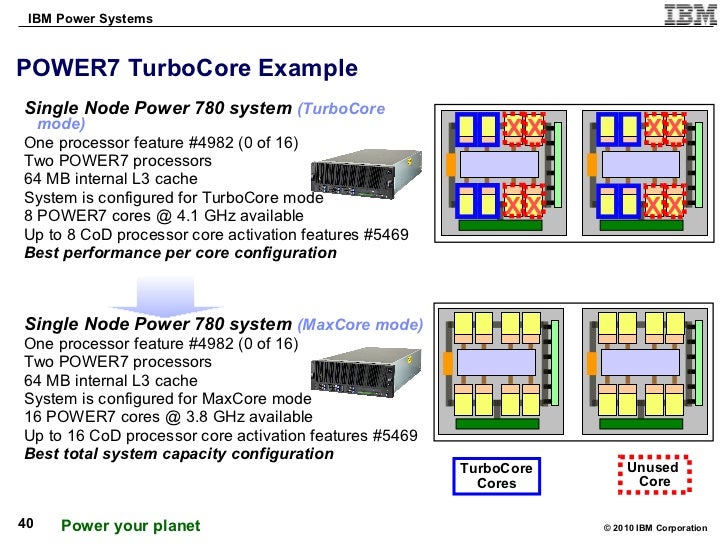Click 'System is configured for MaxCore mode'
Viewport: 728px width, 546px height.
click(168, 398)
